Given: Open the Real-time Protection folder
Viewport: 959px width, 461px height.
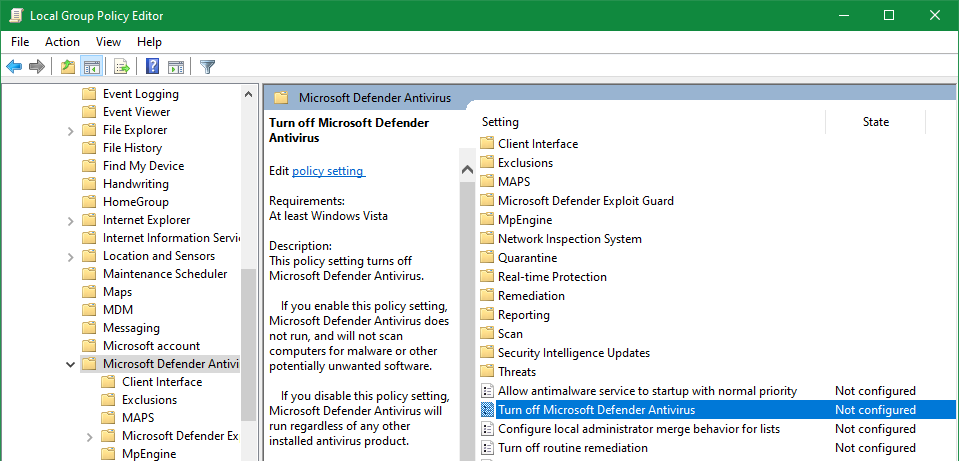Looking at the screenshot, I should pos(552,277).
